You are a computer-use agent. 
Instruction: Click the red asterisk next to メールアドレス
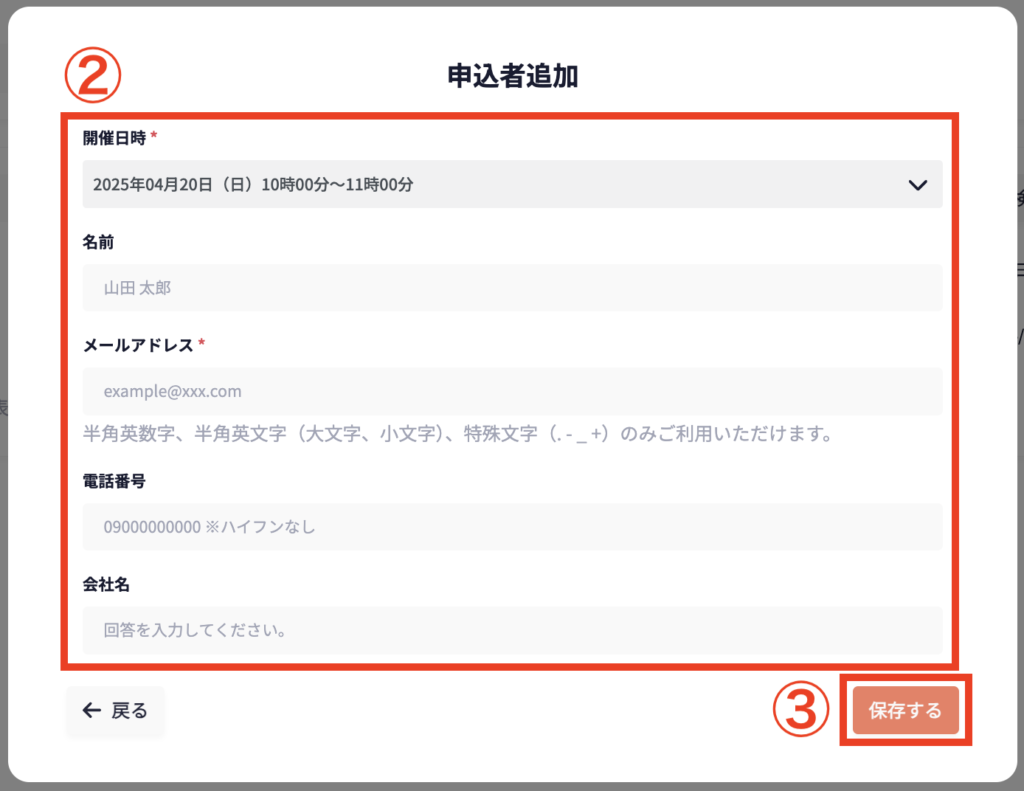[202, 345]
